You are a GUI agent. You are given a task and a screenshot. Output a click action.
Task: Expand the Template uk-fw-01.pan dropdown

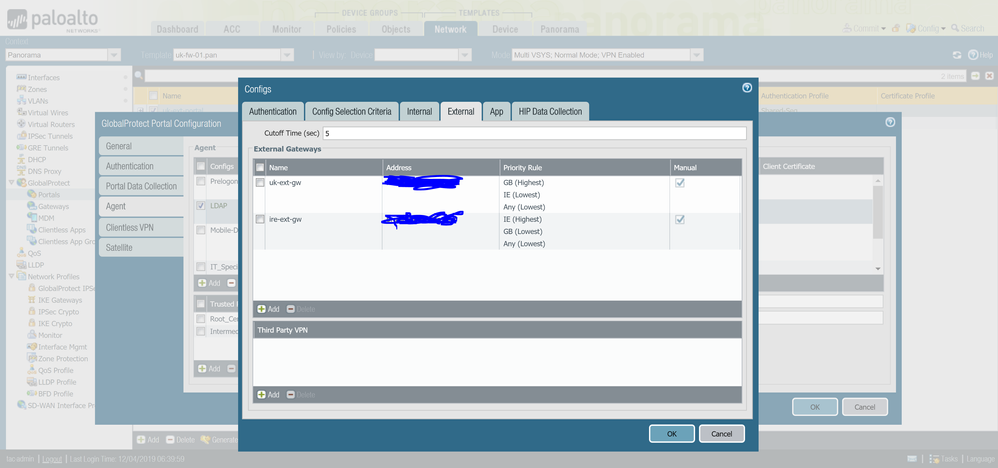[x=287, y=55]
